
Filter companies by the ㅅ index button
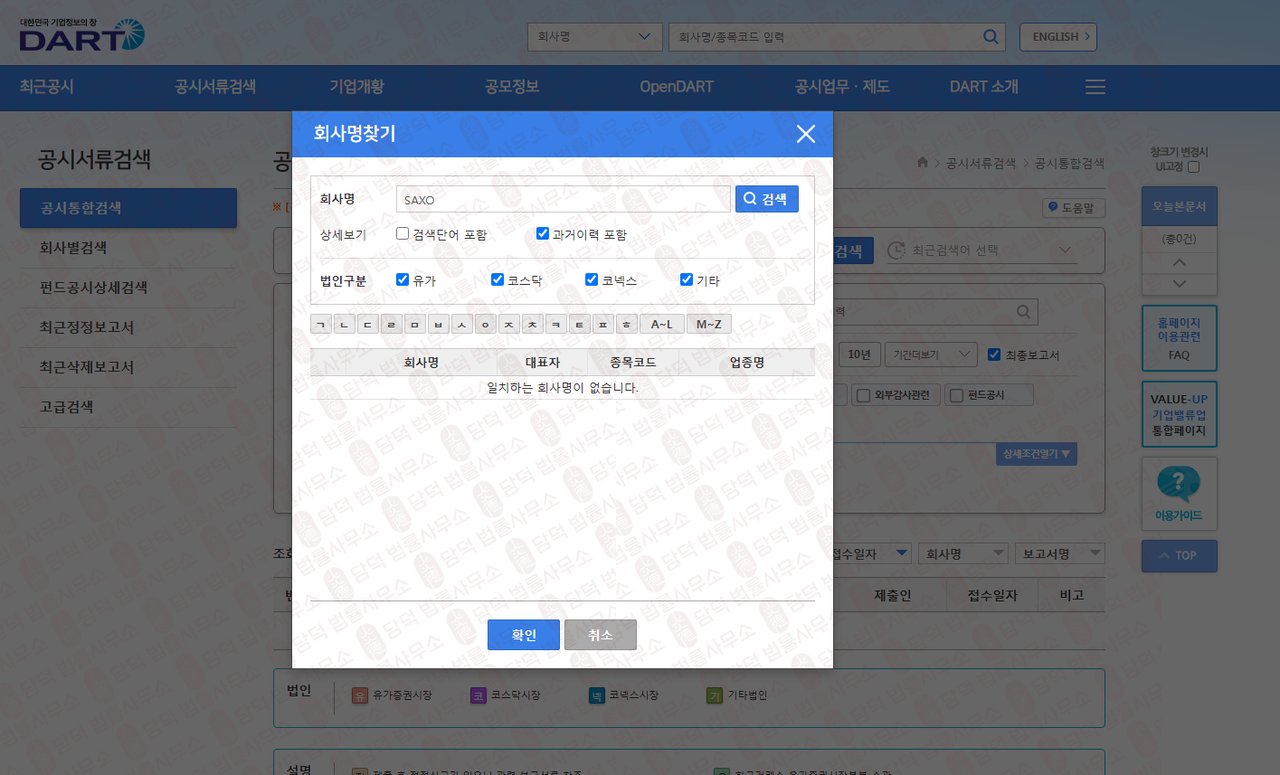pyautogui.click(x=461, y=324)
